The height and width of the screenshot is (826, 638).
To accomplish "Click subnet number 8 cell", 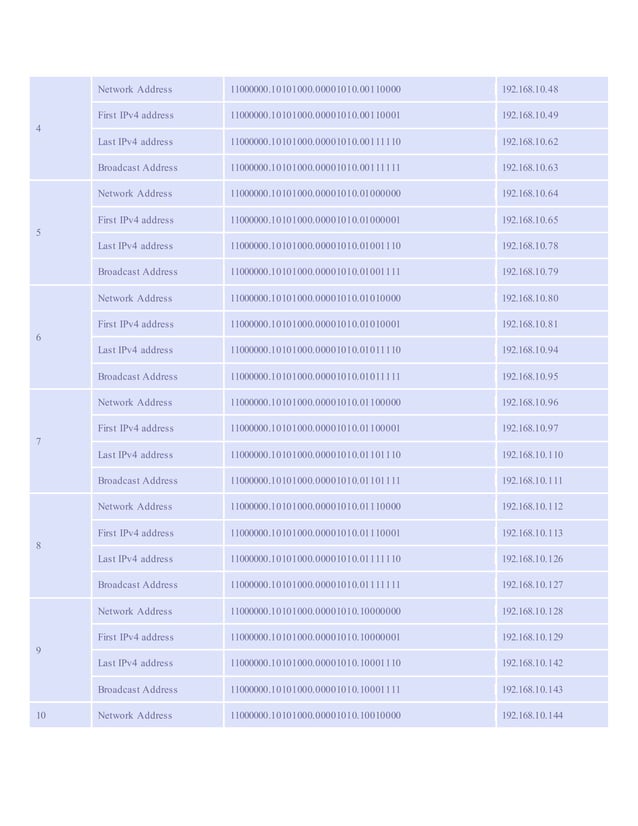I will click(39, 546).
